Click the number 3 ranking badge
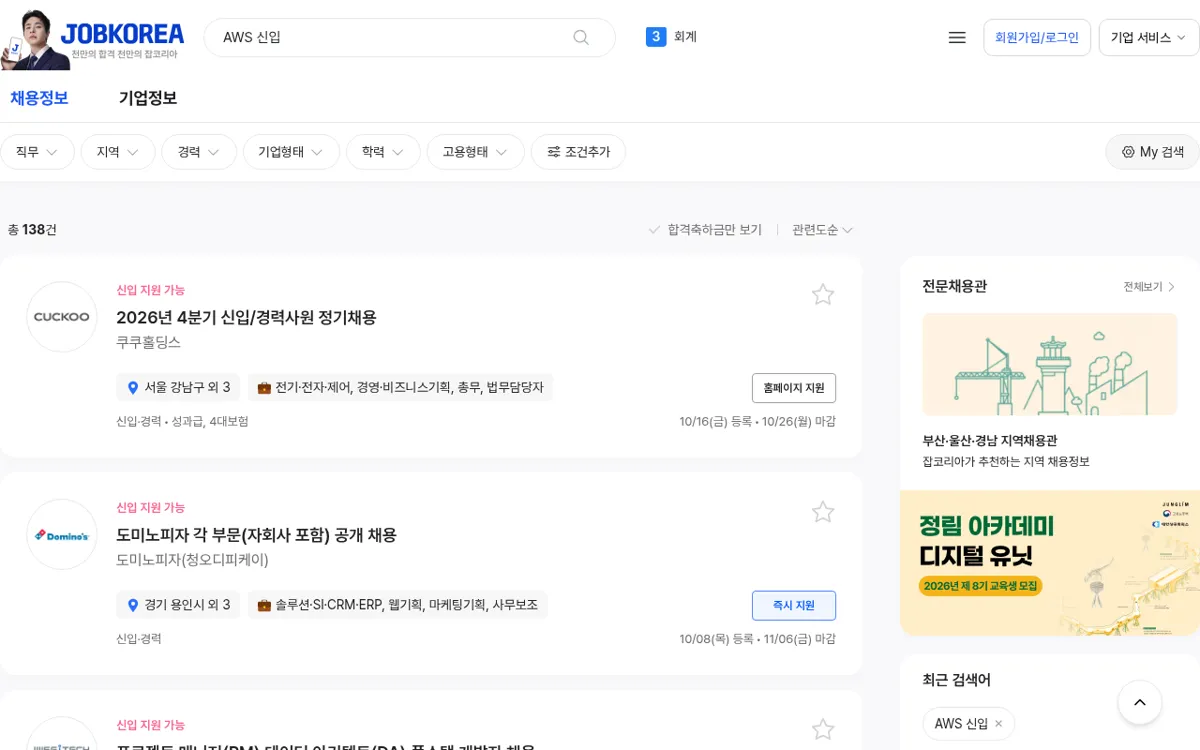Screen dimensions: 1200x750 656,37
